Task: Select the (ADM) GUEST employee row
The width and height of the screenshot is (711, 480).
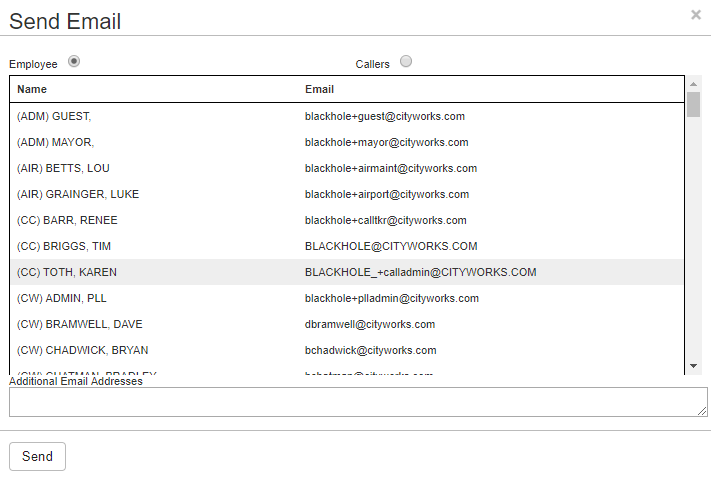Action: pos(55,116)
